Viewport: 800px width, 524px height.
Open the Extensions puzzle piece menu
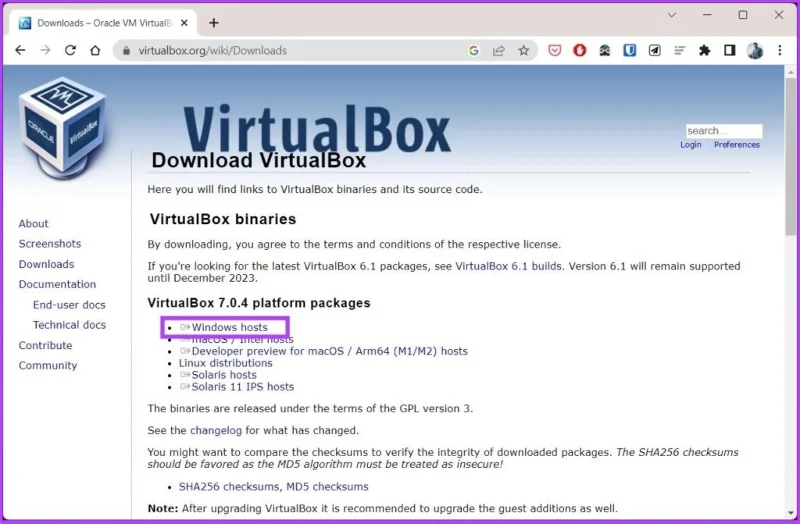705,50
